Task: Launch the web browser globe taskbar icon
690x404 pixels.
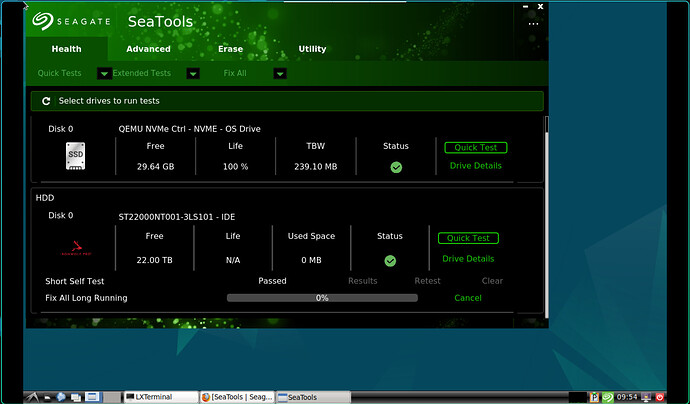Action: 61,397
